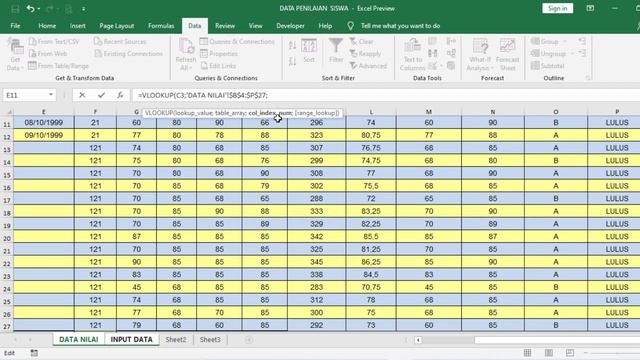This screenshot has width=640, height=360.
Task: Add a new sheet with plus icon
Action: 249,340
